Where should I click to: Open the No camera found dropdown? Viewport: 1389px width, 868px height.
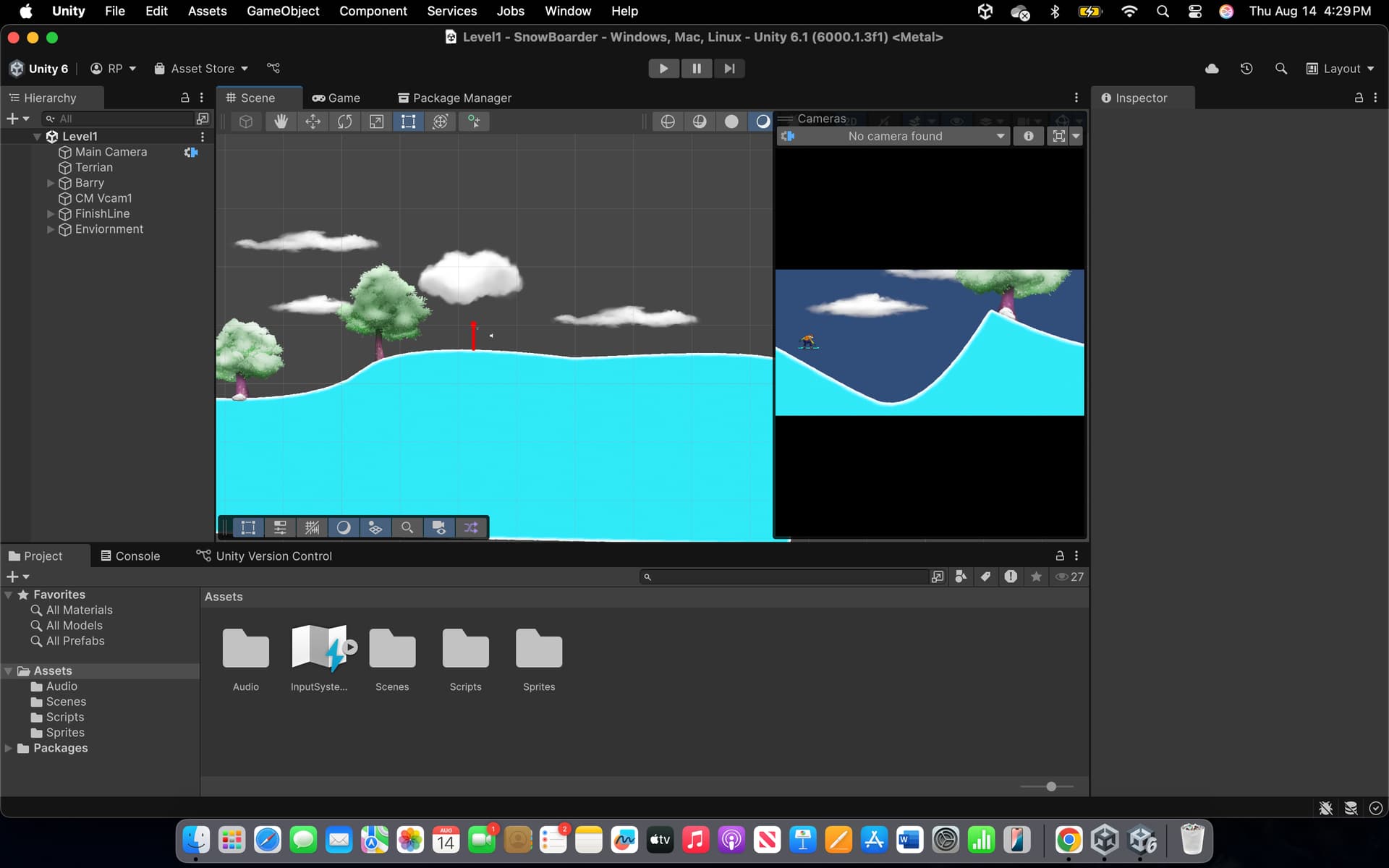click(894, 136)
